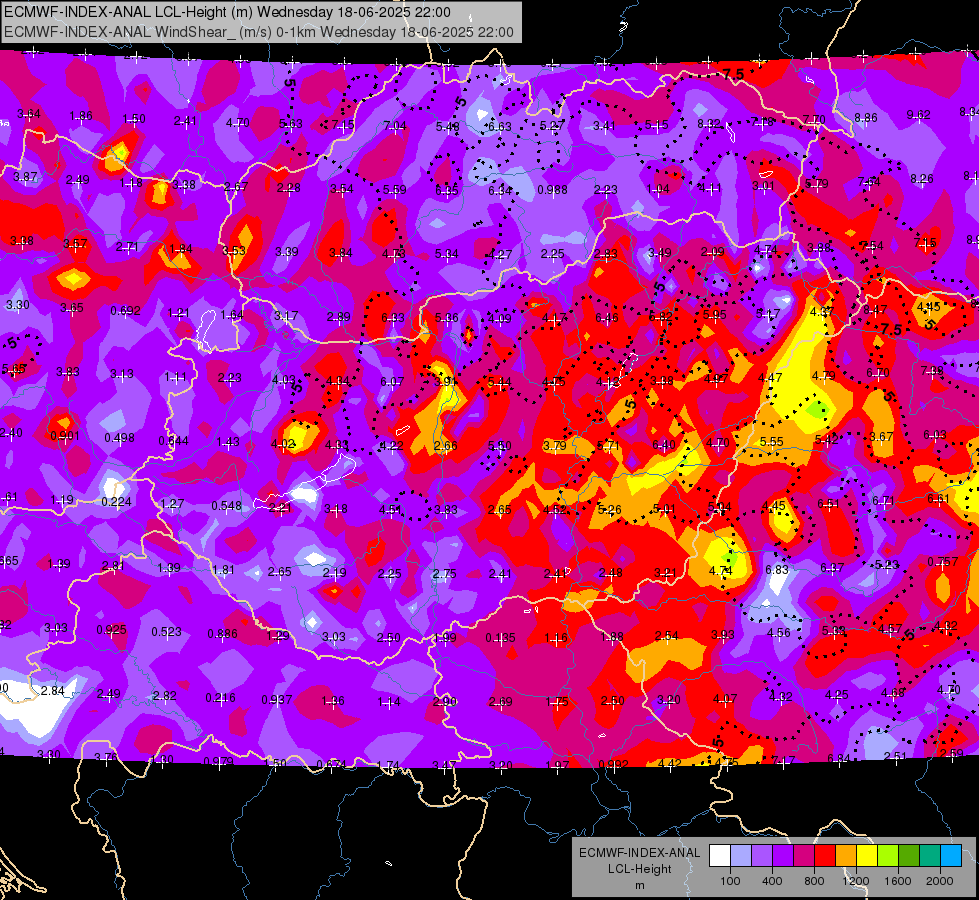Click the legend label 100
The height and width of the screenshot is (900, 979).
click(730, 881)
